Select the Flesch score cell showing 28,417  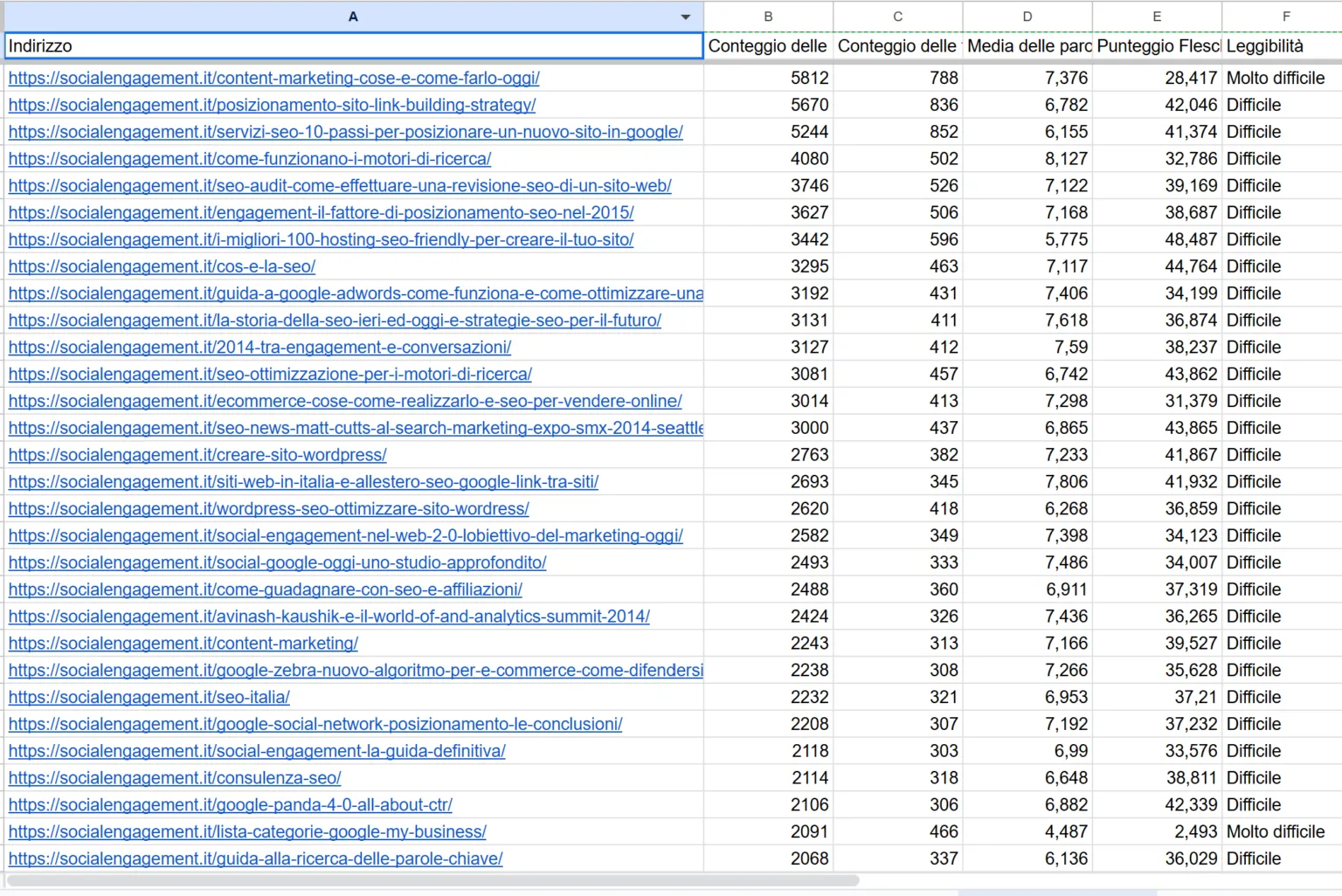click(x=1157, y=78)
